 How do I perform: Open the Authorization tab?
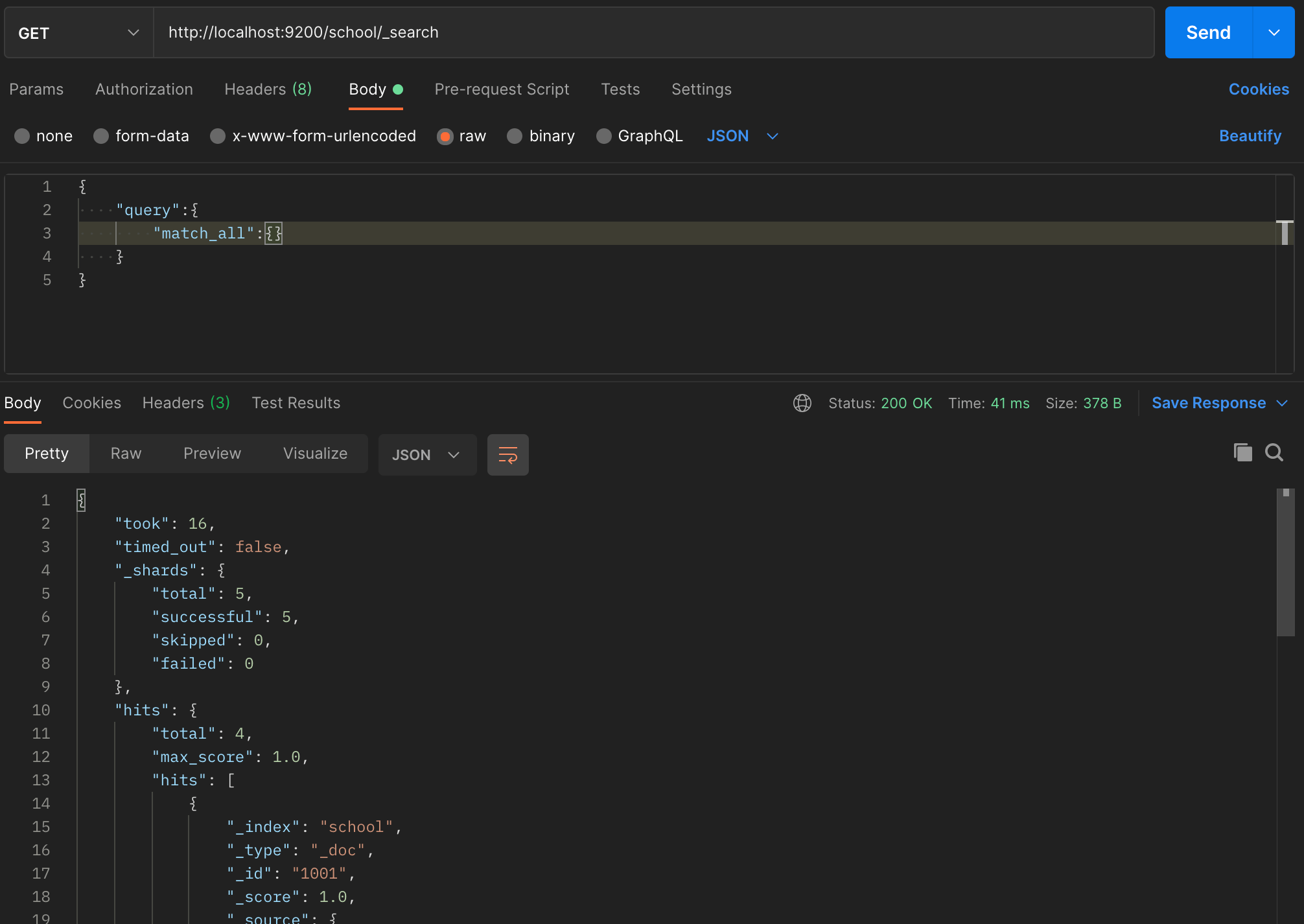point(144,89)
